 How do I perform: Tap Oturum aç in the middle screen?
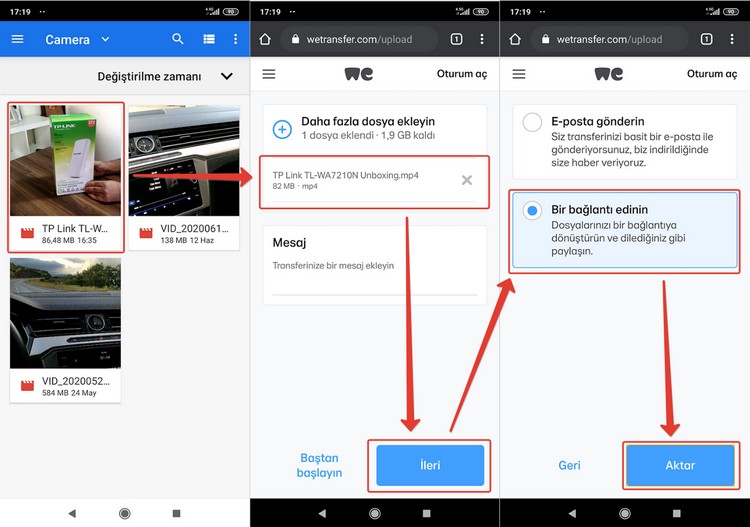461,74
